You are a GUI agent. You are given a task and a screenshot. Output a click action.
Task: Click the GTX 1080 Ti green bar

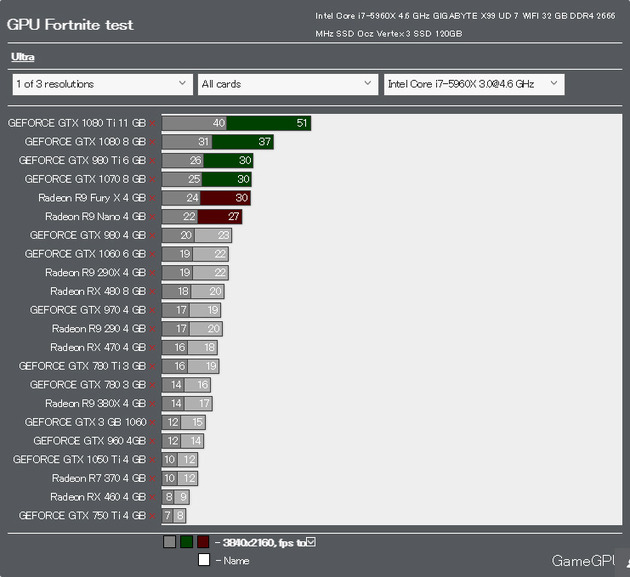(269, 123)
